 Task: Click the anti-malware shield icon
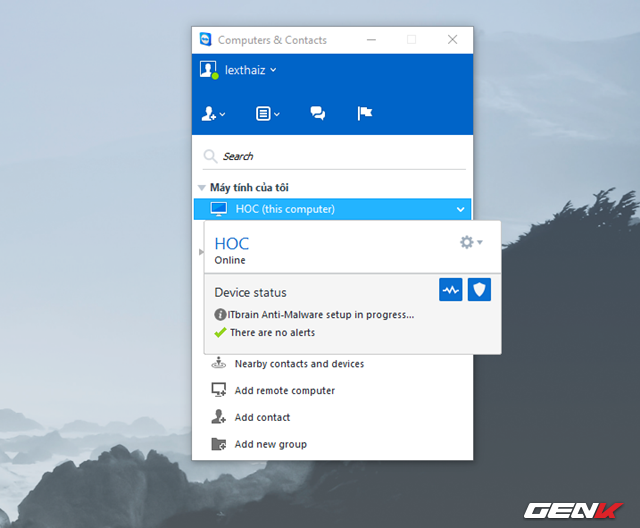coord(479,290)
